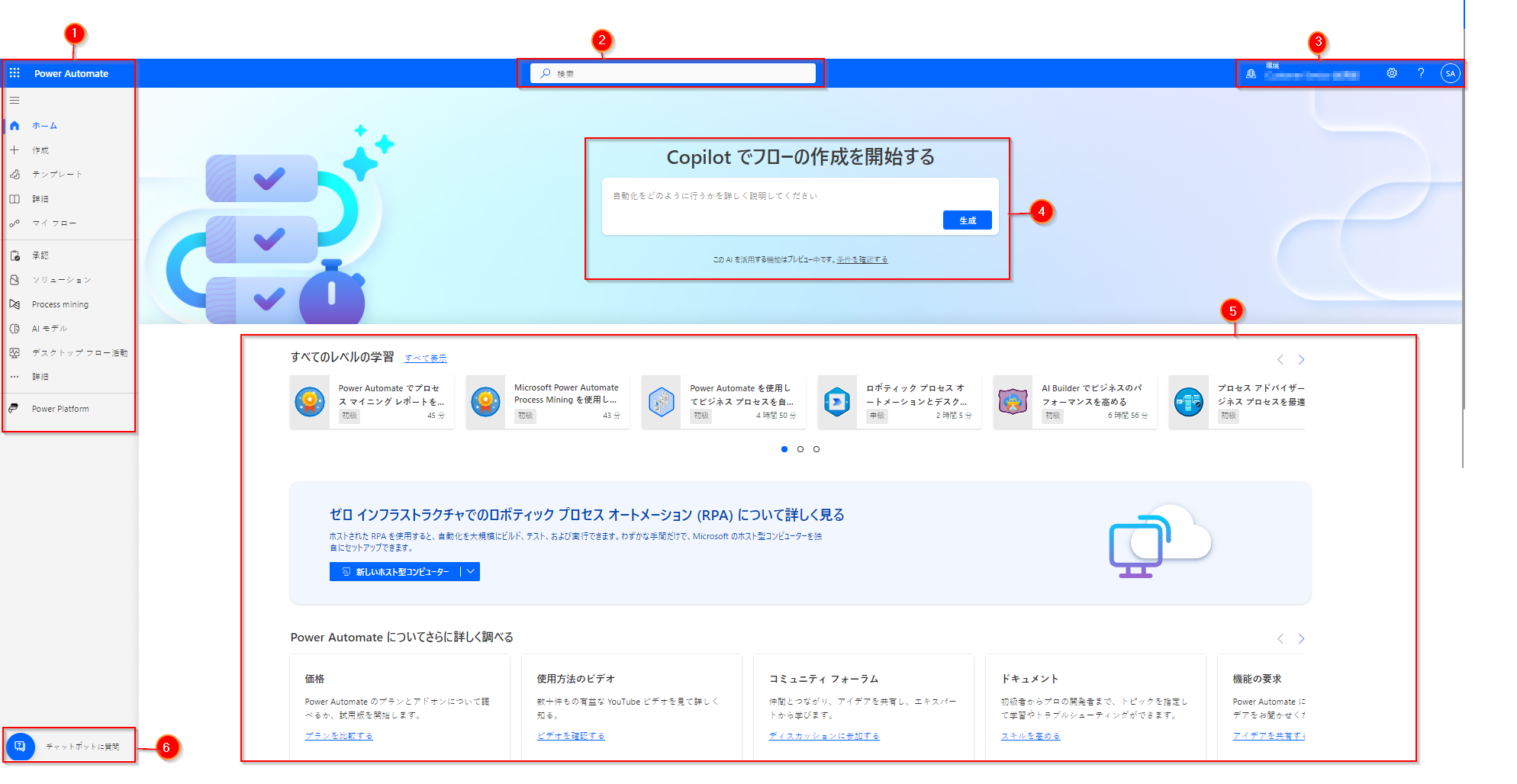Click the 生成 generate button
This screenshot has height=784, width=1517.
[968, 220]
